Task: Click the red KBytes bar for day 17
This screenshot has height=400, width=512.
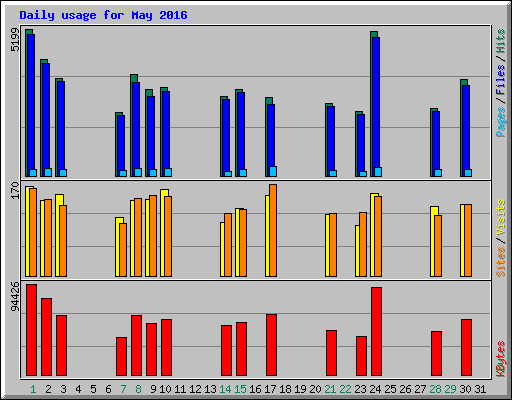Action: coord(271,345)
